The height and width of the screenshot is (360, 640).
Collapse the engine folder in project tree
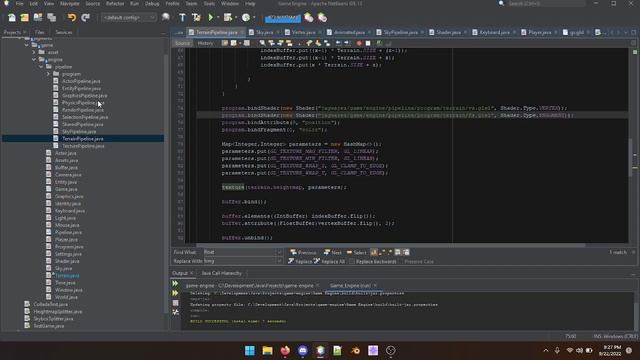[34, 60]
